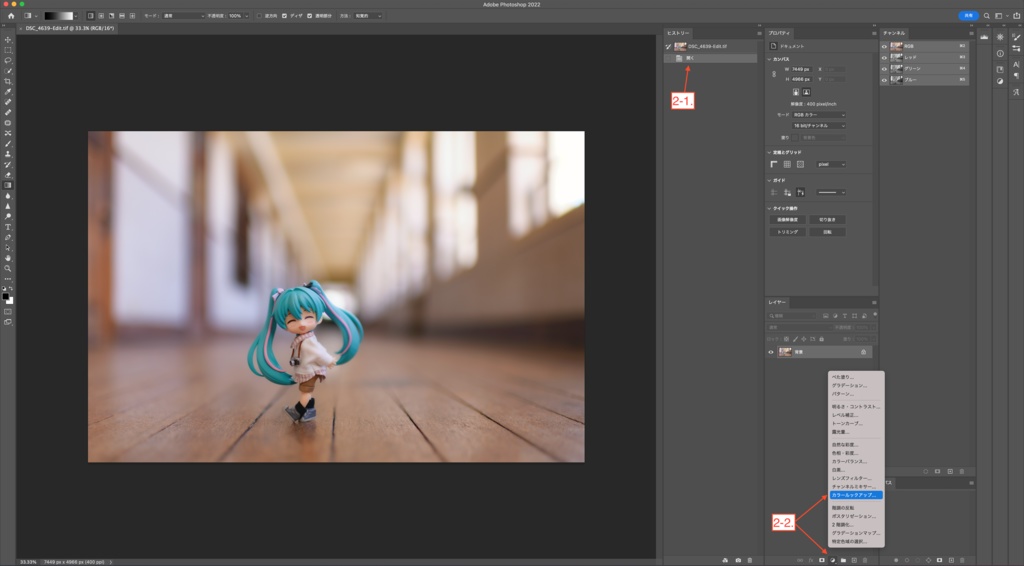Image resolution: width=1024 pixels, height=566 pixels.
Task: Collapse the Quick Actions section in Properties
Action: pos(769,208)
